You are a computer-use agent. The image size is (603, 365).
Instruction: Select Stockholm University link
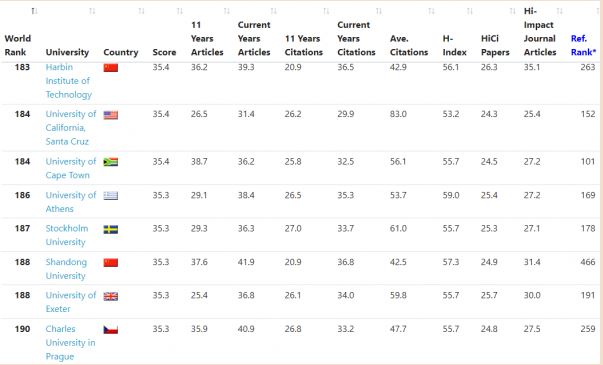point(67,235)
